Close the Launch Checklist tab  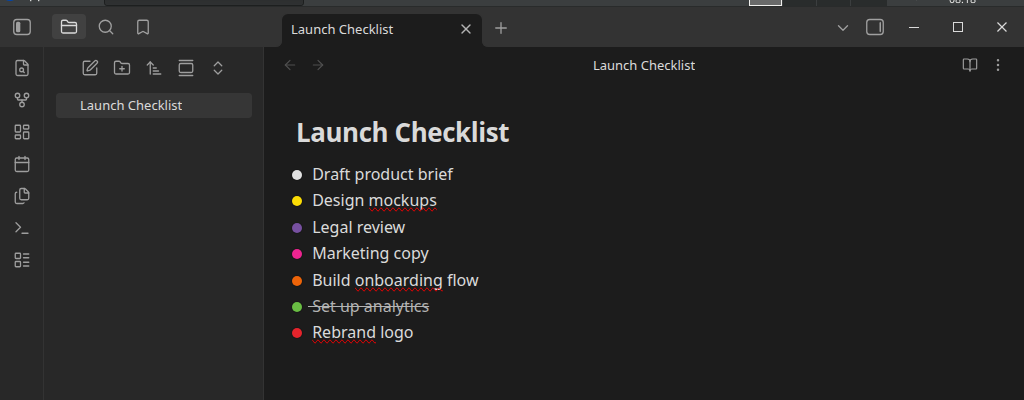(466, 29)
